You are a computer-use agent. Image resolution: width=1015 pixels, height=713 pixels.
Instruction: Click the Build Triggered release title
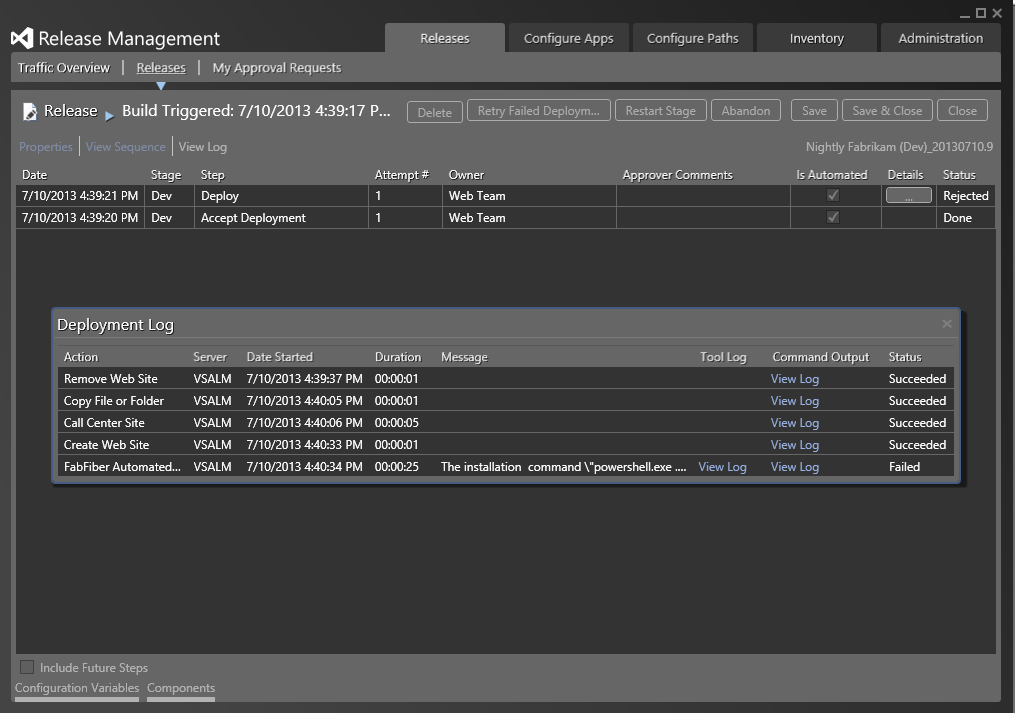[256, 111]
